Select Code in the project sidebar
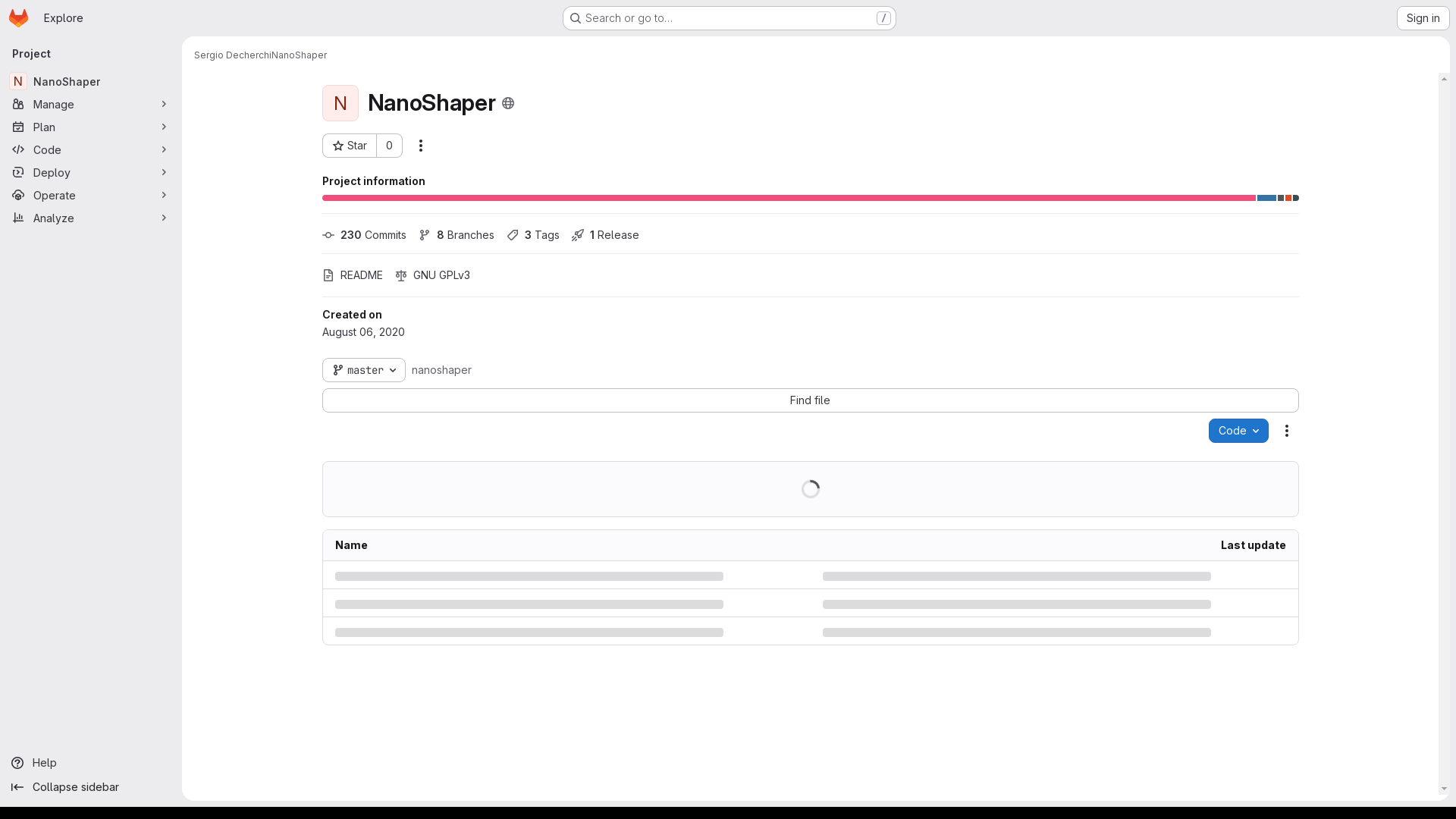Viewport: 1456px width, 819px height. click(90, 149)
